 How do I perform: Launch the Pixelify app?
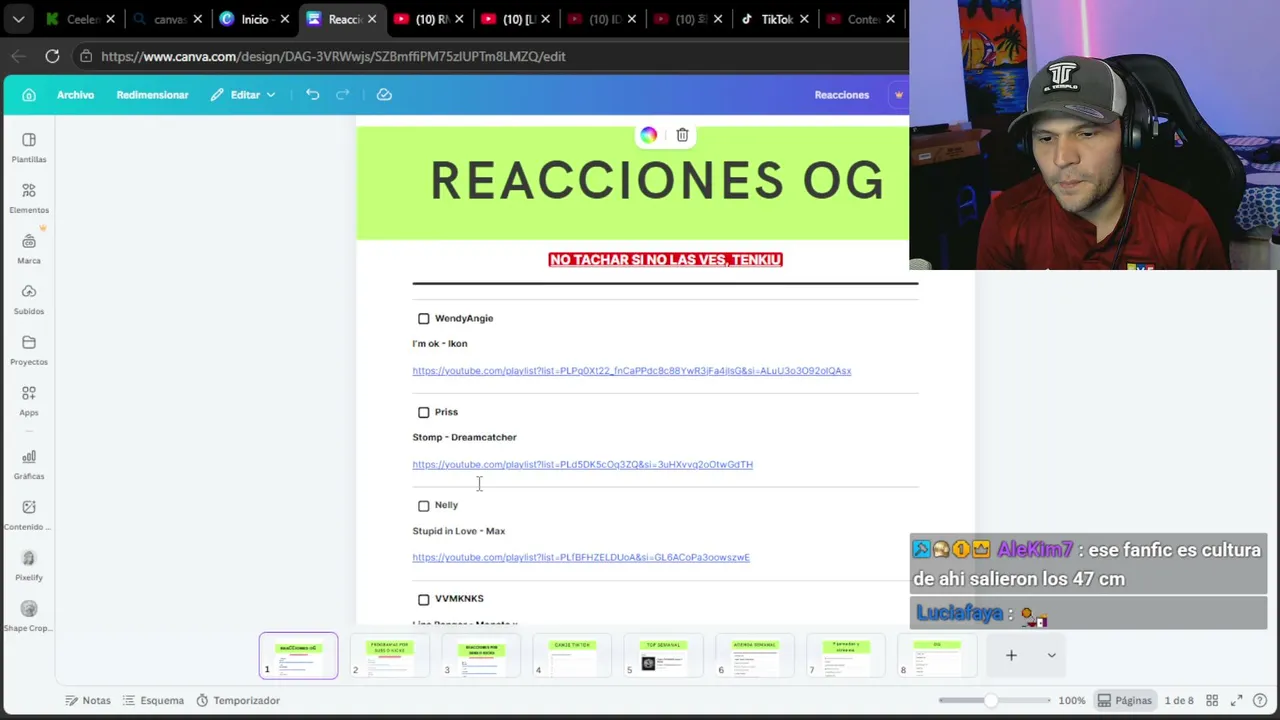pyautogui.click(x=29, y=566)
